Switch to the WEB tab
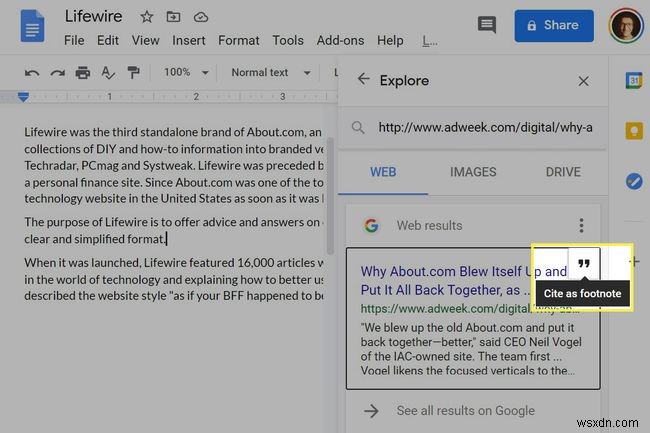 click(383, 172)
